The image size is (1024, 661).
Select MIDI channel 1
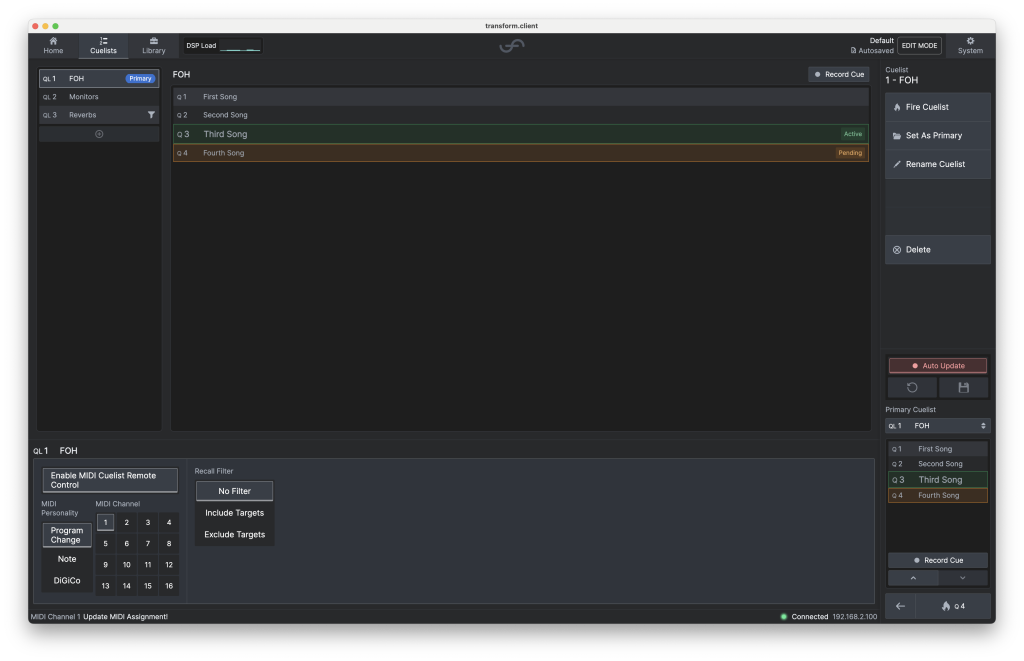tap(105, 523)
